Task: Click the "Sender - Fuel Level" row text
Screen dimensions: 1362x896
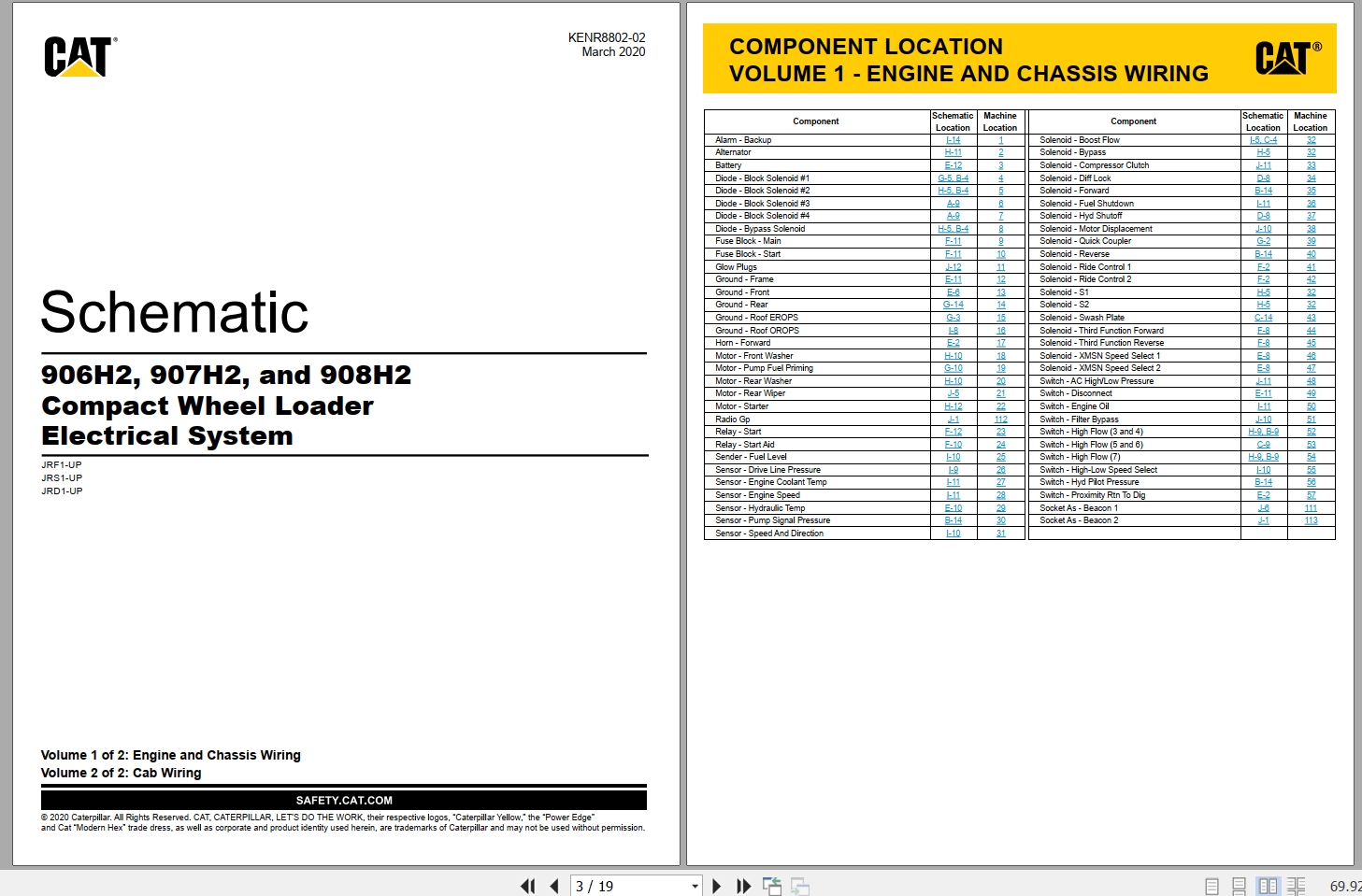Action: point(751,457)
